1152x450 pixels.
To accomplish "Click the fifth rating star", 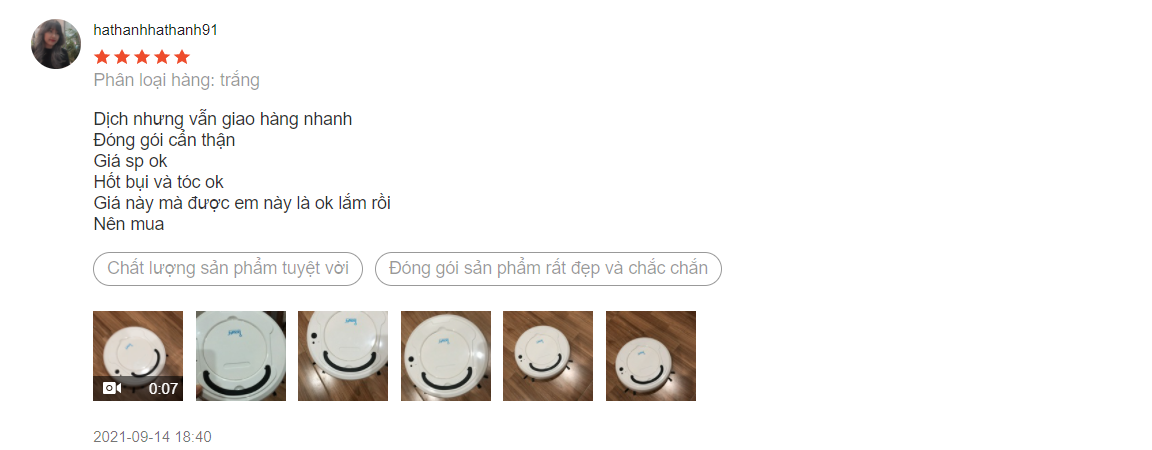I will point(182,57).
